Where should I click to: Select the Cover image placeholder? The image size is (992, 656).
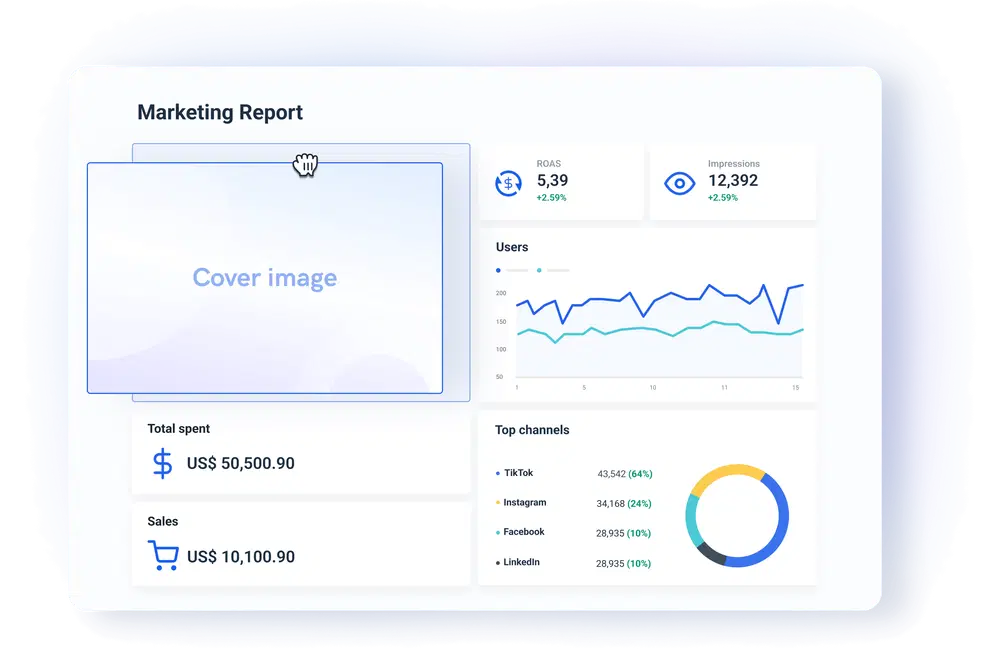click(265, 278)
